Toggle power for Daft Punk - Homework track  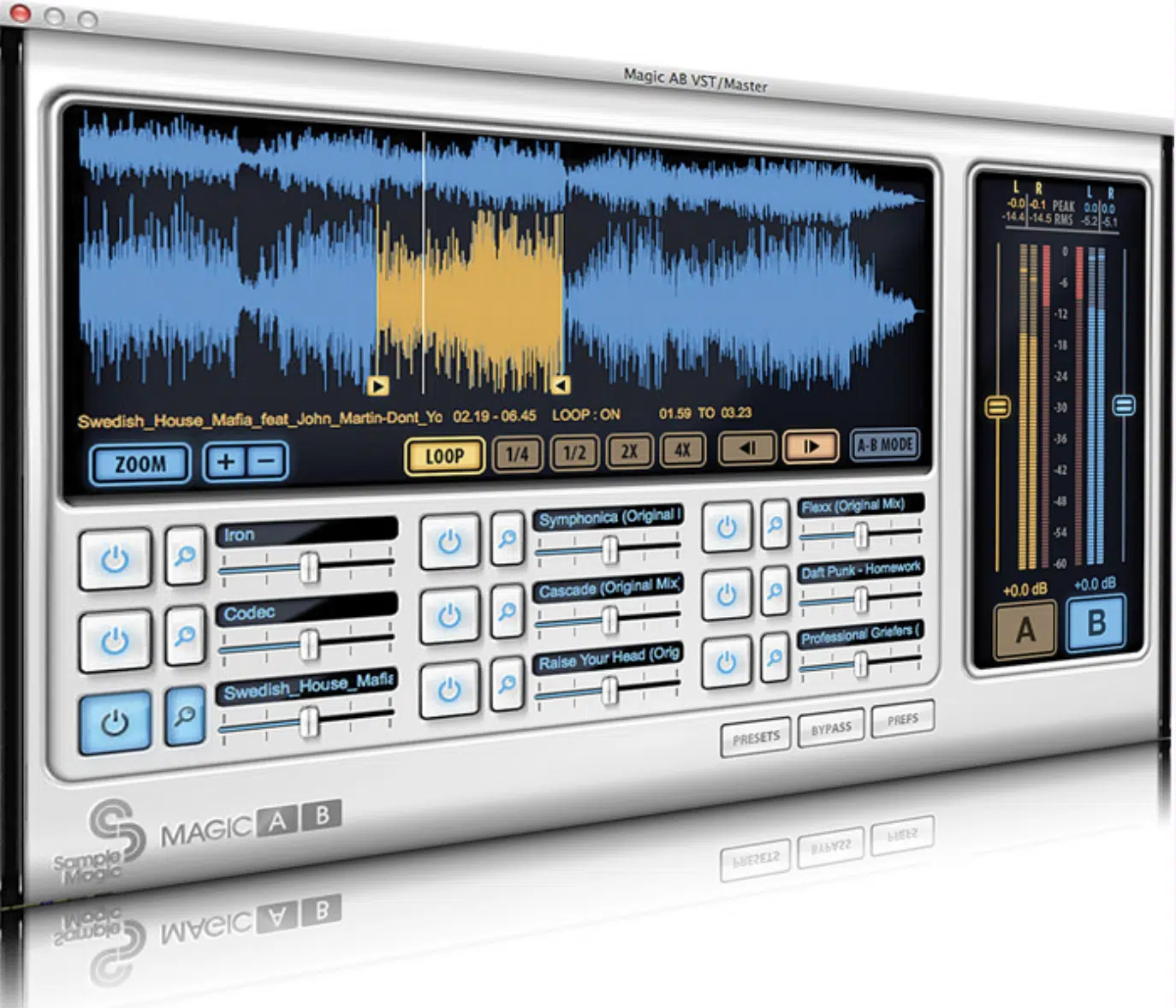point(727,594)
